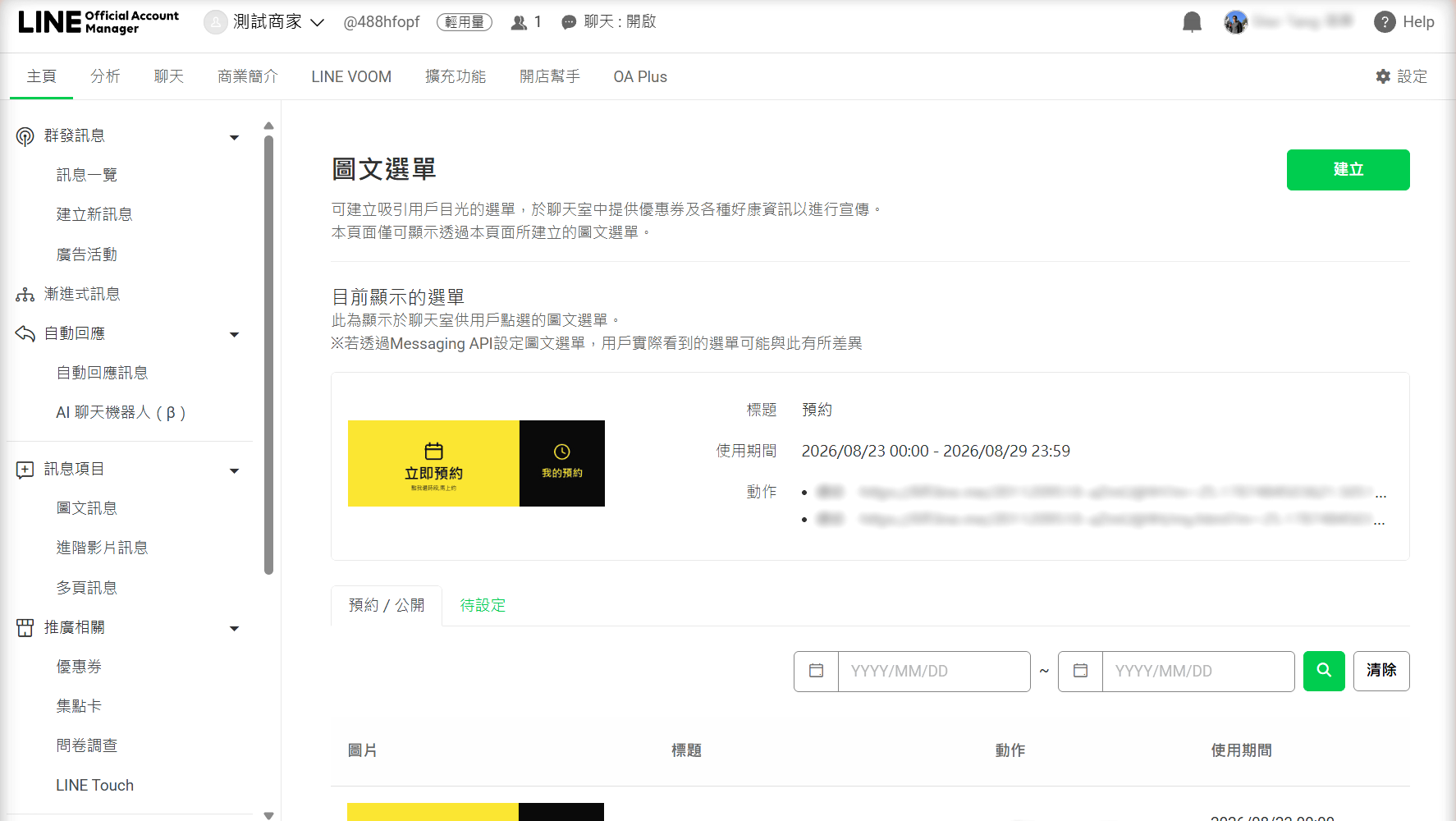This screenshot has height=821, width=1456.
Task: Click the sidebar vertical scrollbar
Action: click(268, 355)
